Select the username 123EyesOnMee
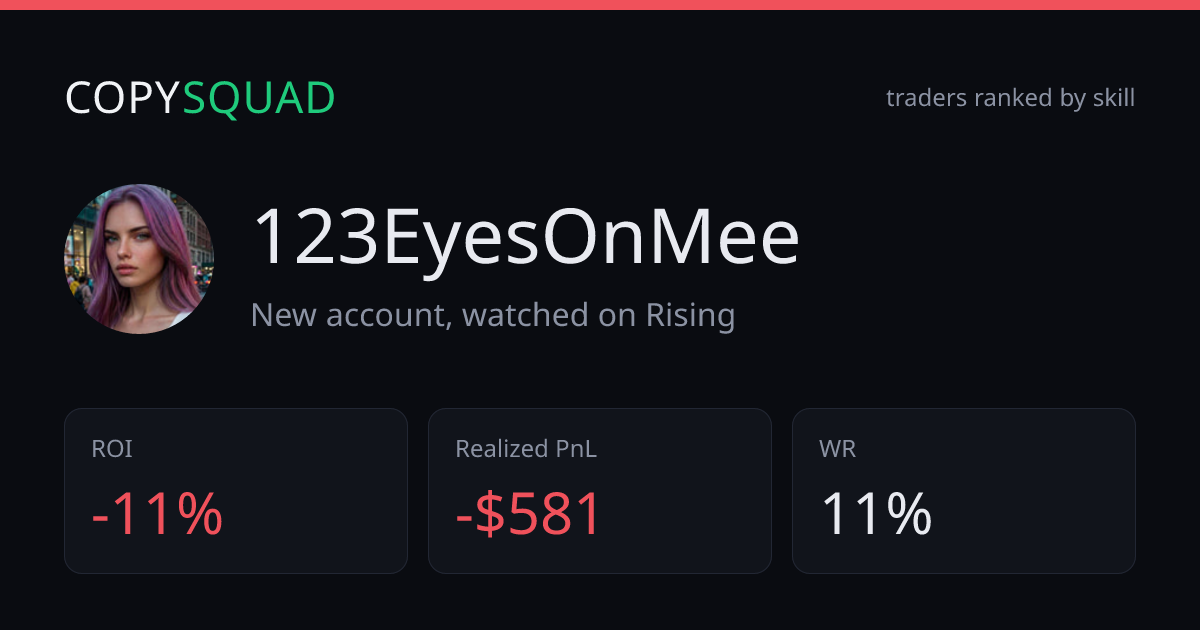The image size is (1200, 630). (525, 238)
